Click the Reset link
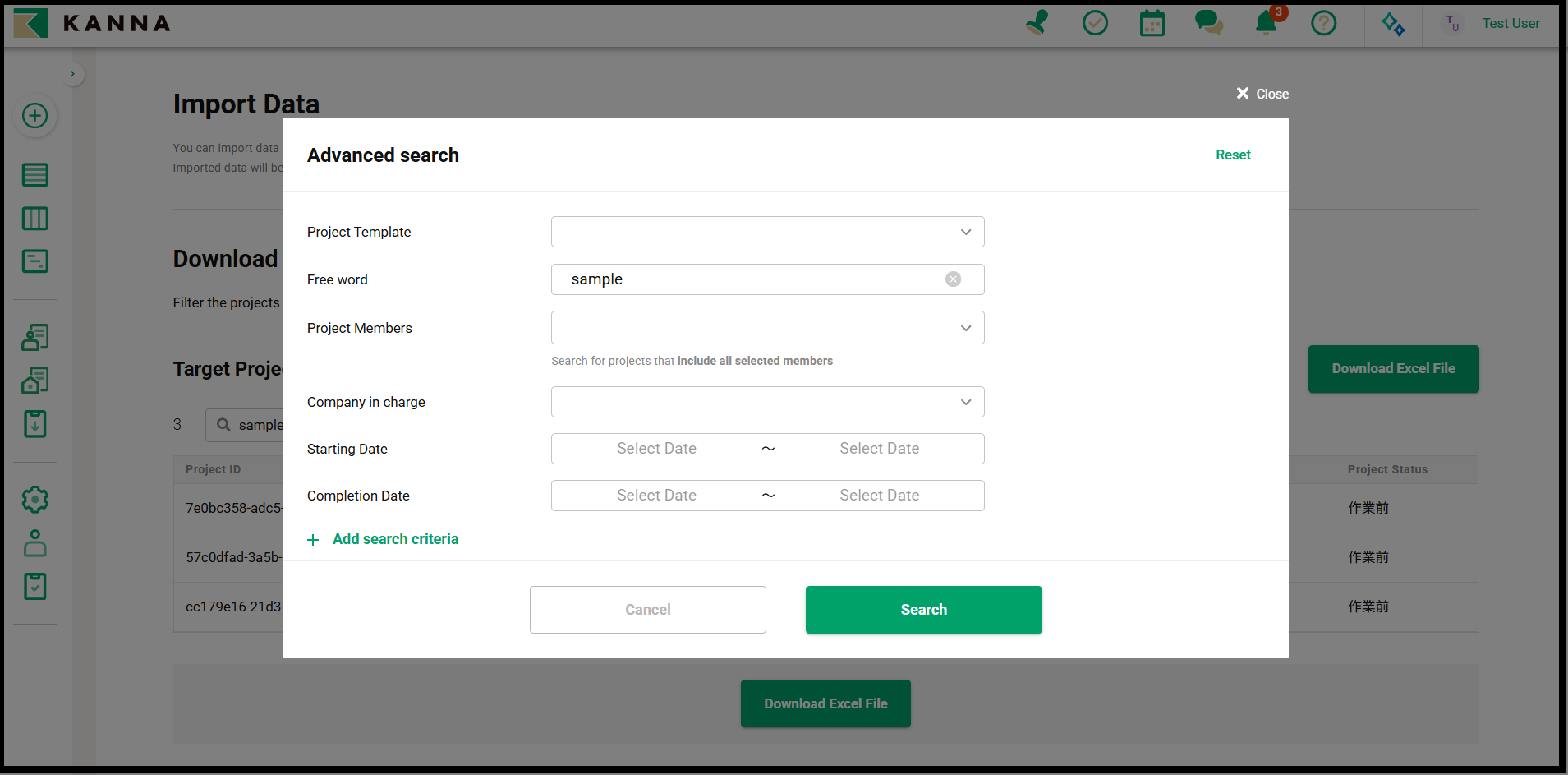Screen dimensions: 1568x775 pos(1232,155)
